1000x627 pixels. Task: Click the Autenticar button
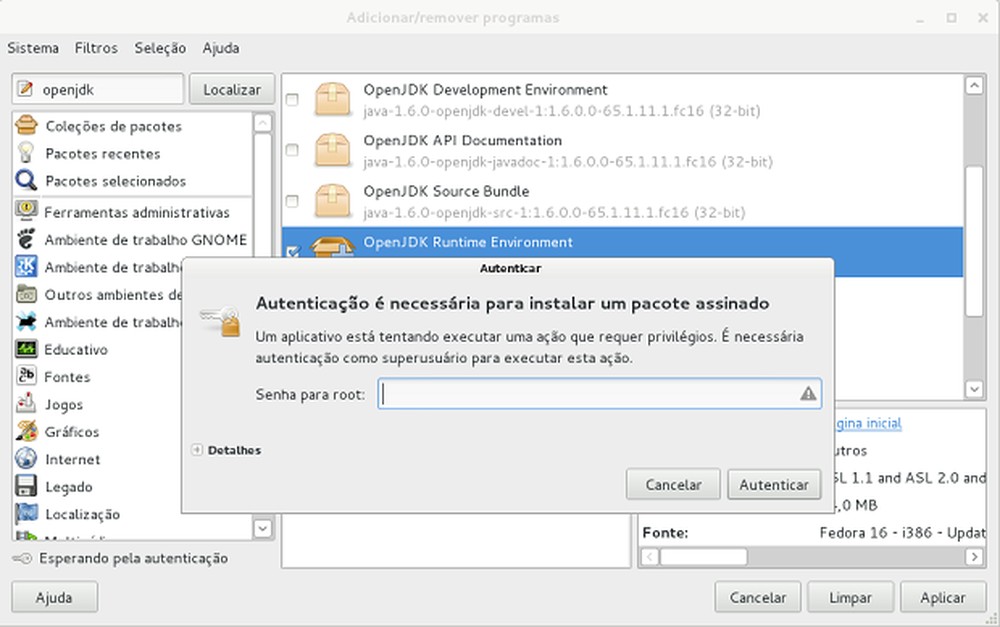point(774,484)
